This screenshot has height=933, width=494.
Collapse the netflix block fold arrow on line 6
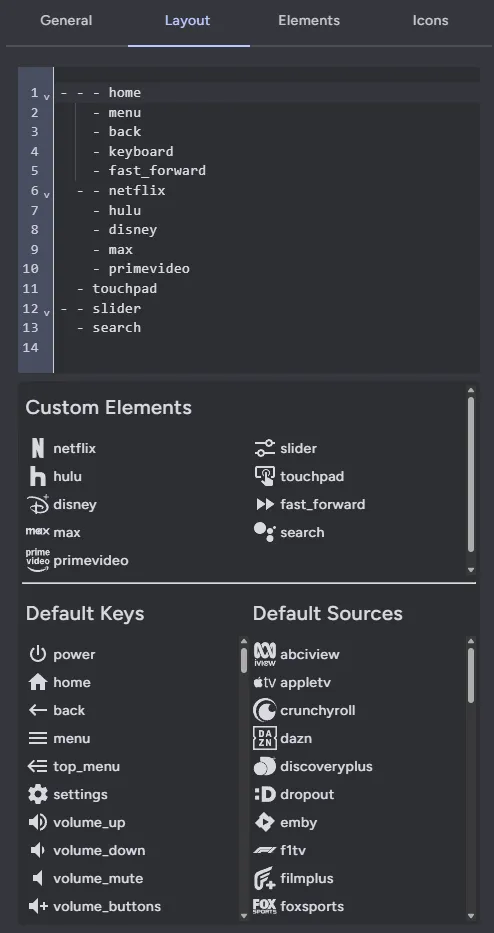46,194
